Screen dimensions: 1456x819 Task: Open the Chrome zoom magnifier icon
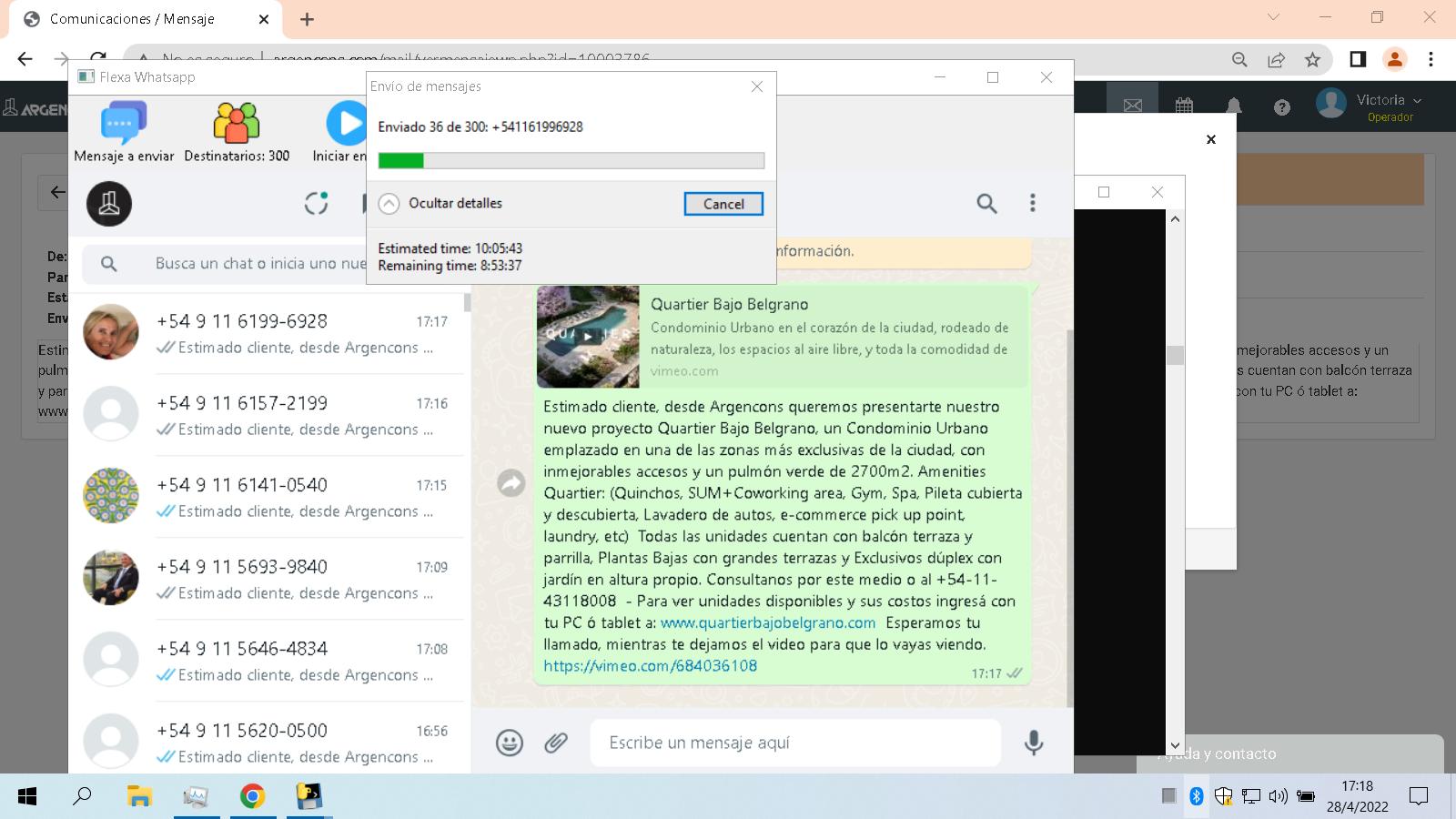tap(1239, 59)
